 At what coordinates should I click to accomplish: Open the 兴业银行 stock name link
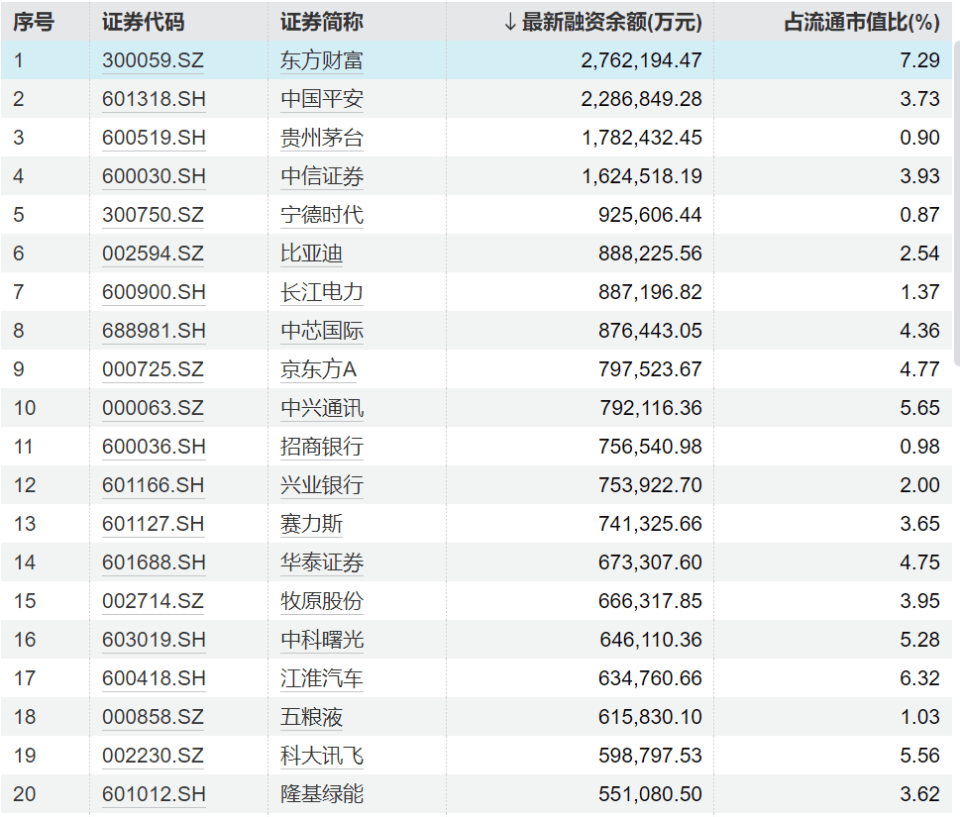point(322,484)
